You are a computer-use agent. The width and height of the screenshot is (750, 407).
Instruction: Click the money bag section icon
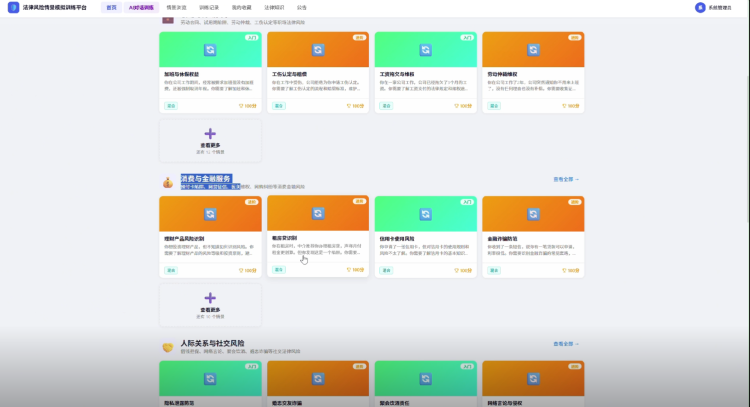click(167, 182)
